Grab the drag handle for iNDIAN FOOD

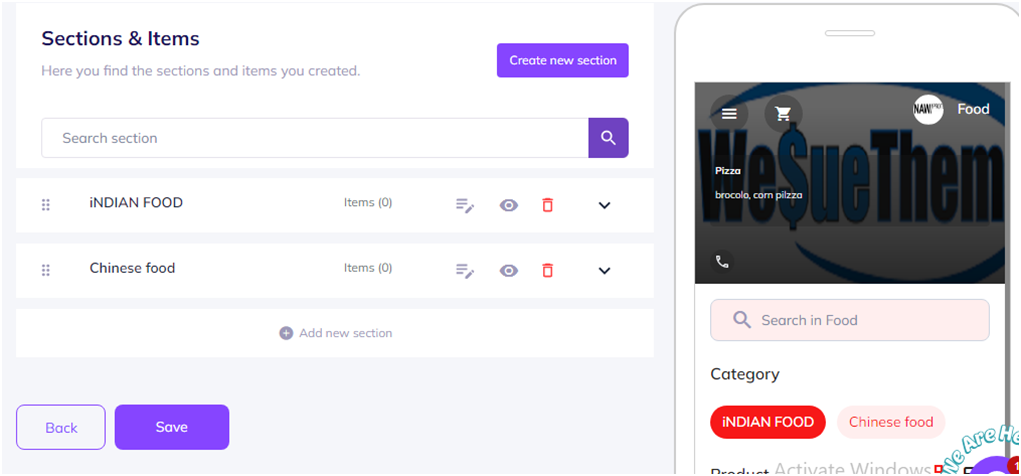click(x=46, y=205)
